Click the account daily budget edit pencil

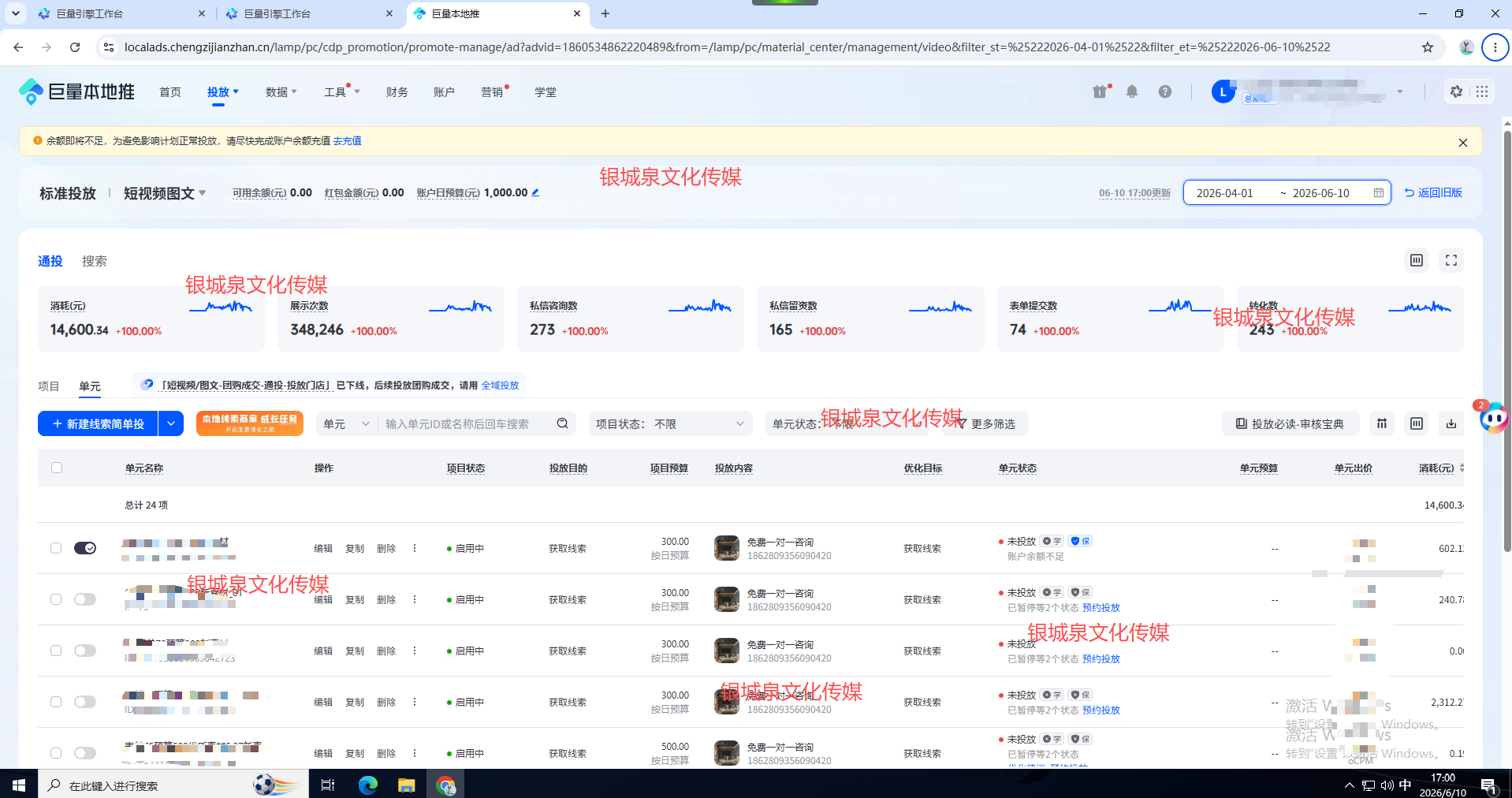click(535, 192)
